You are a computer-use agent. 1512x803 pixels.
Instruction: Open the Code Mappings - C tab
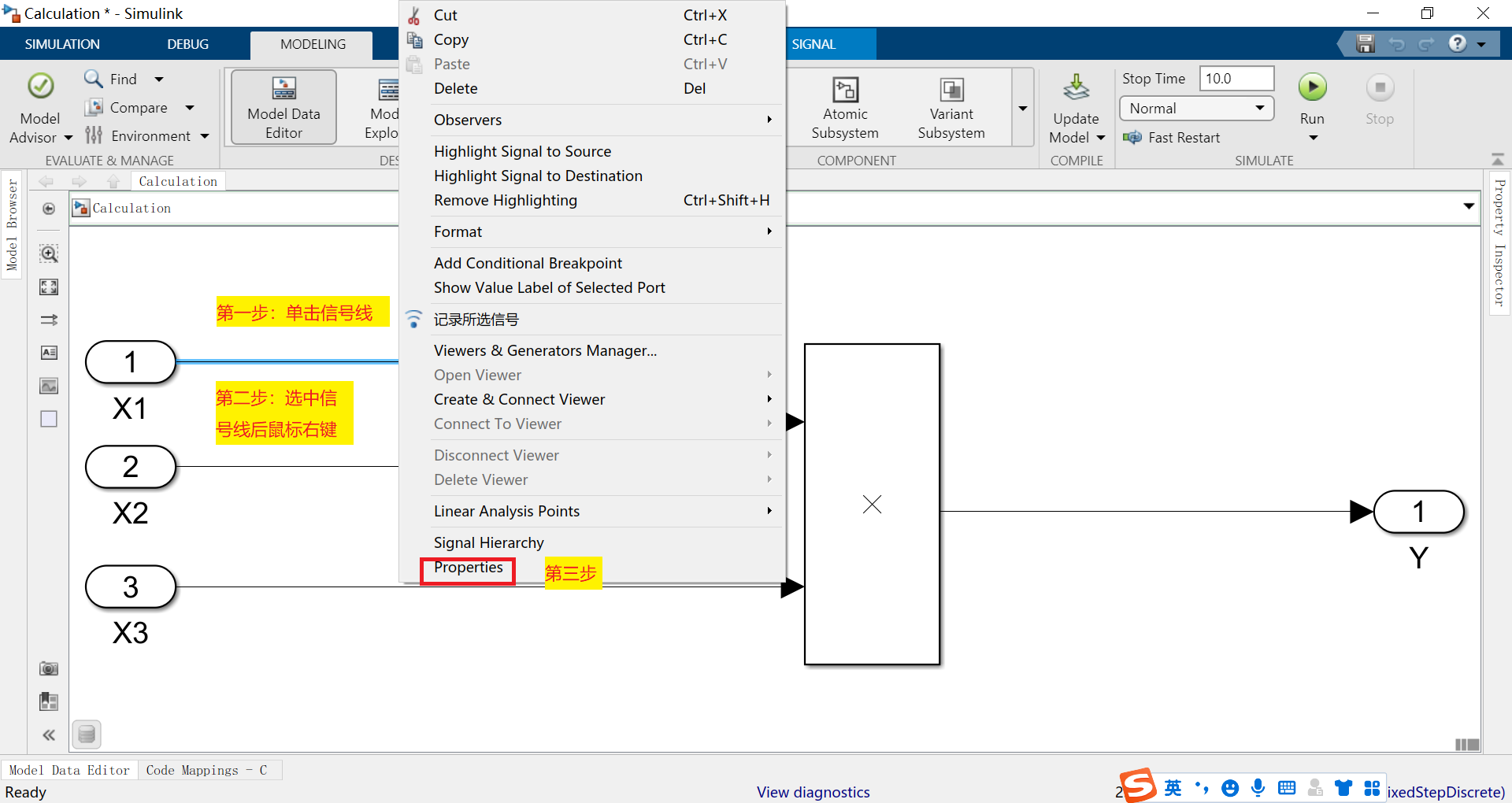206,770
